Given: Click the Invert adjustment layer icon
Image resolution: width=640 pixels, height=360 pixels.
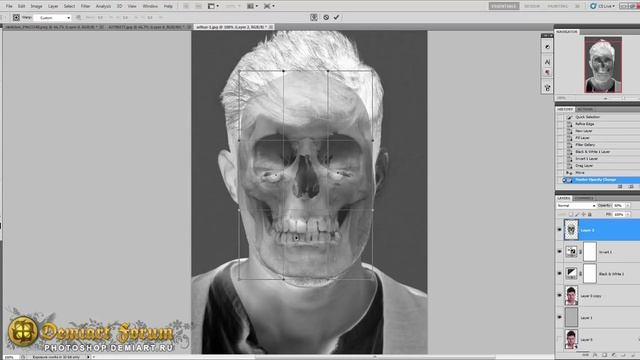Looking at the screenshot, I should click(571, 252).
